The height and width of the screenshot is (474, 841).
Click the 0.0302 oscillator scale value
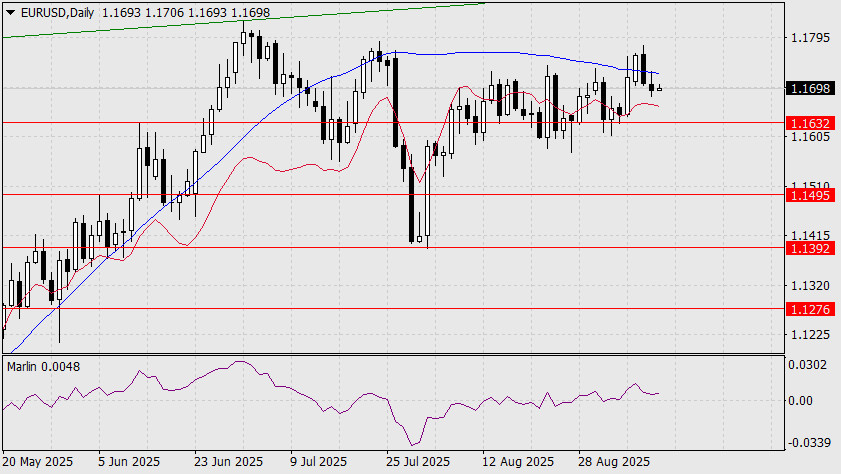point(807,365)
